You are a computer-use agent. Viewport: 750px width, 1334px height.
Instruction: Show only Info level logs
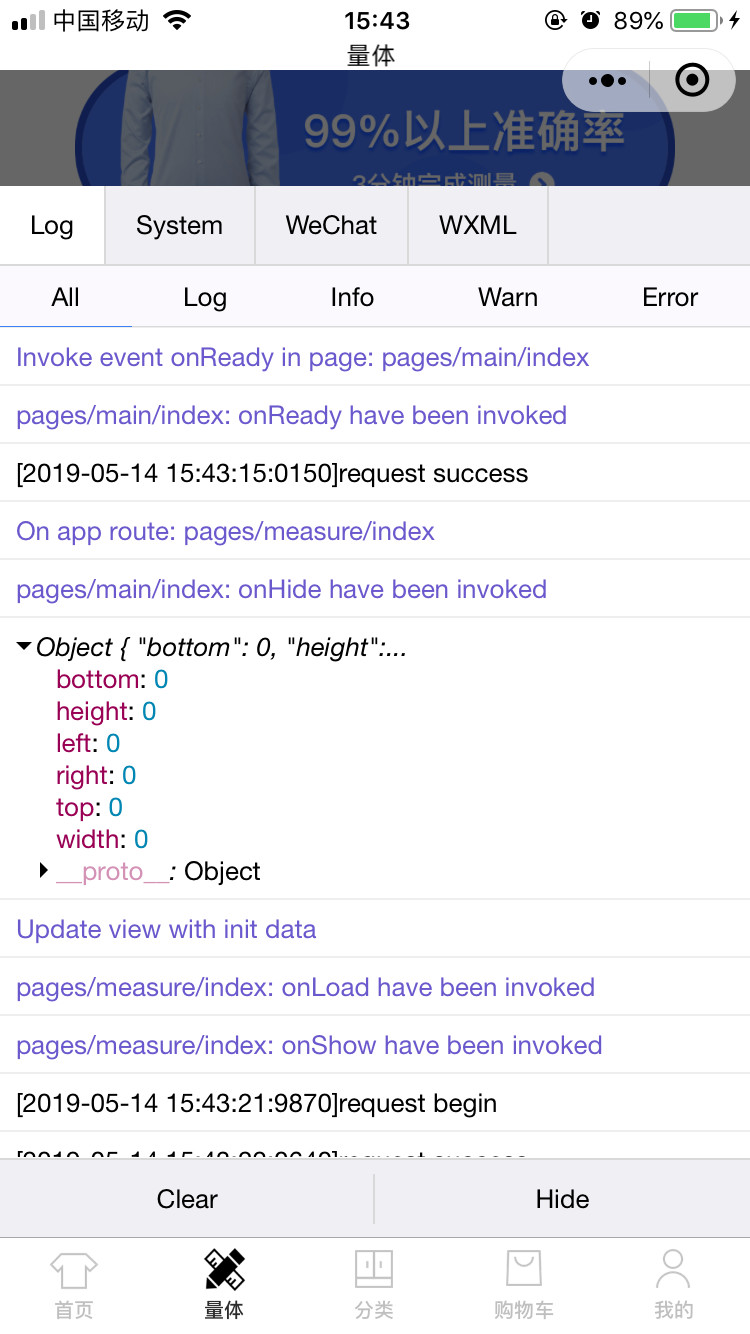tap(352, 297)
